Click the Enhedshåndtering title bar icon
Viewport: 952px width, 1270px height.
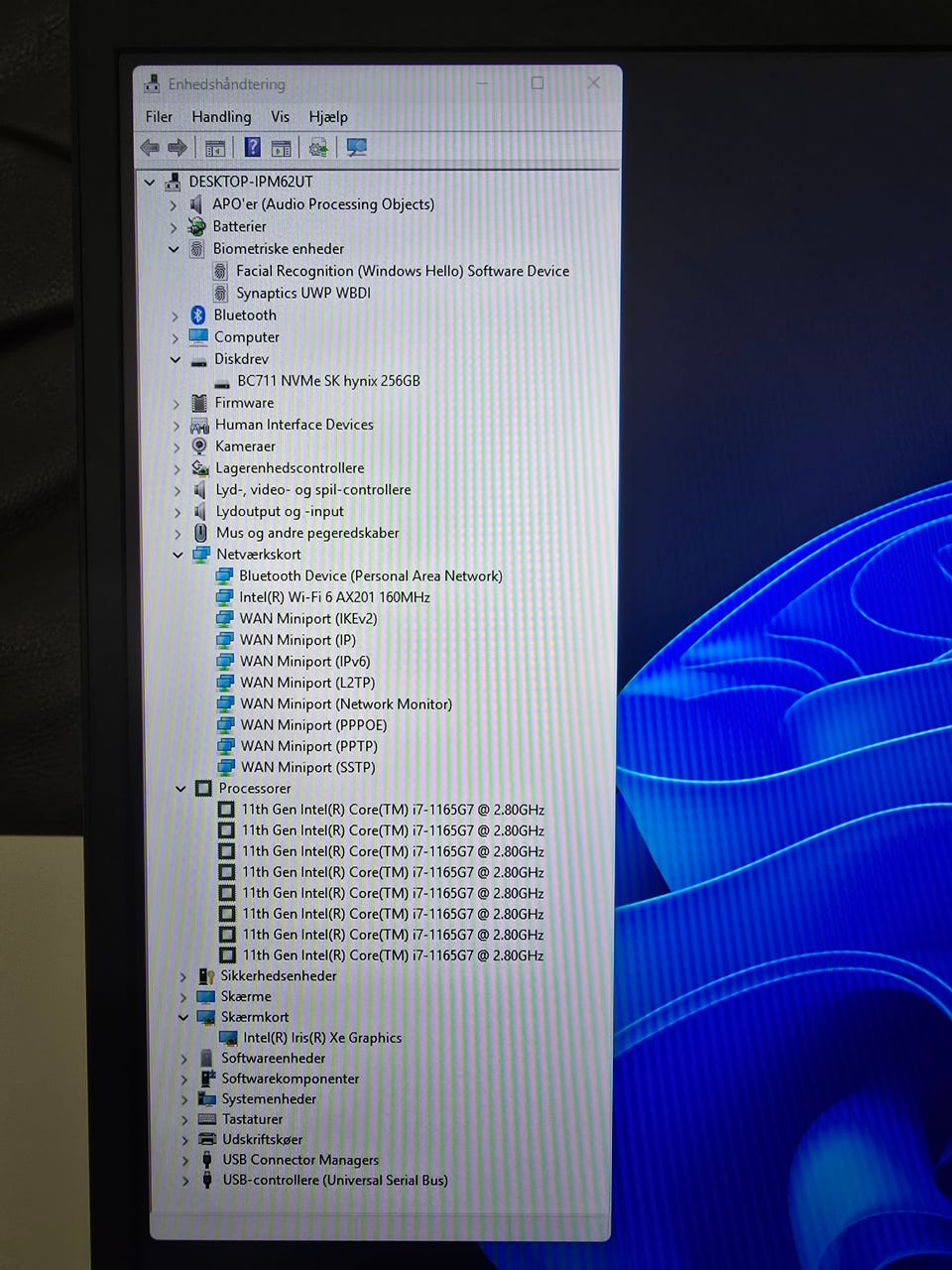coord(152,83)
